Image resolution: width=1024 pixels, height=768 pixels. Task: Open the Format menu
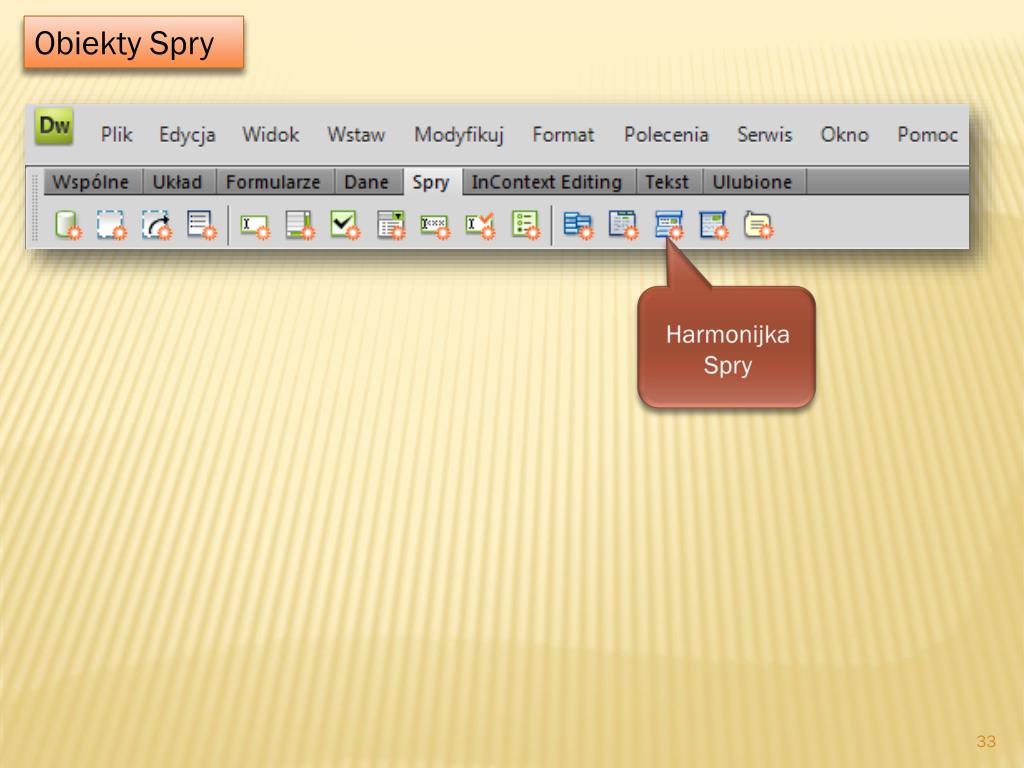click(564, 135)
